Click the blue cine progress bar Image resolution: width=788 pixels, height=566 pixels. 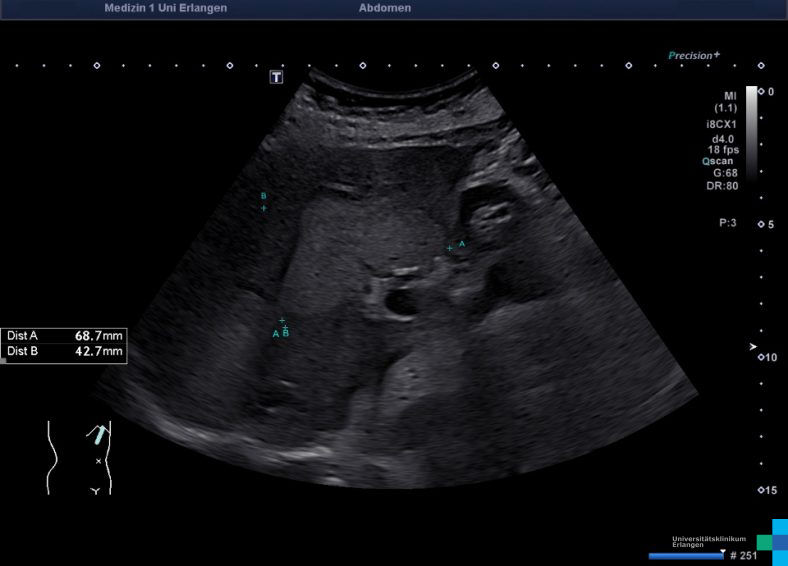point(686,555)
